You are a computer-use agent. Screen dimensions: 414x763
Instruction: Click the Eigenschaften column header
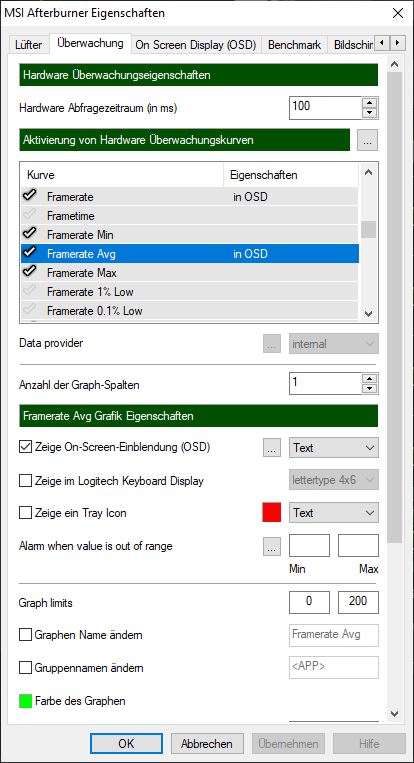click(291, 175)
